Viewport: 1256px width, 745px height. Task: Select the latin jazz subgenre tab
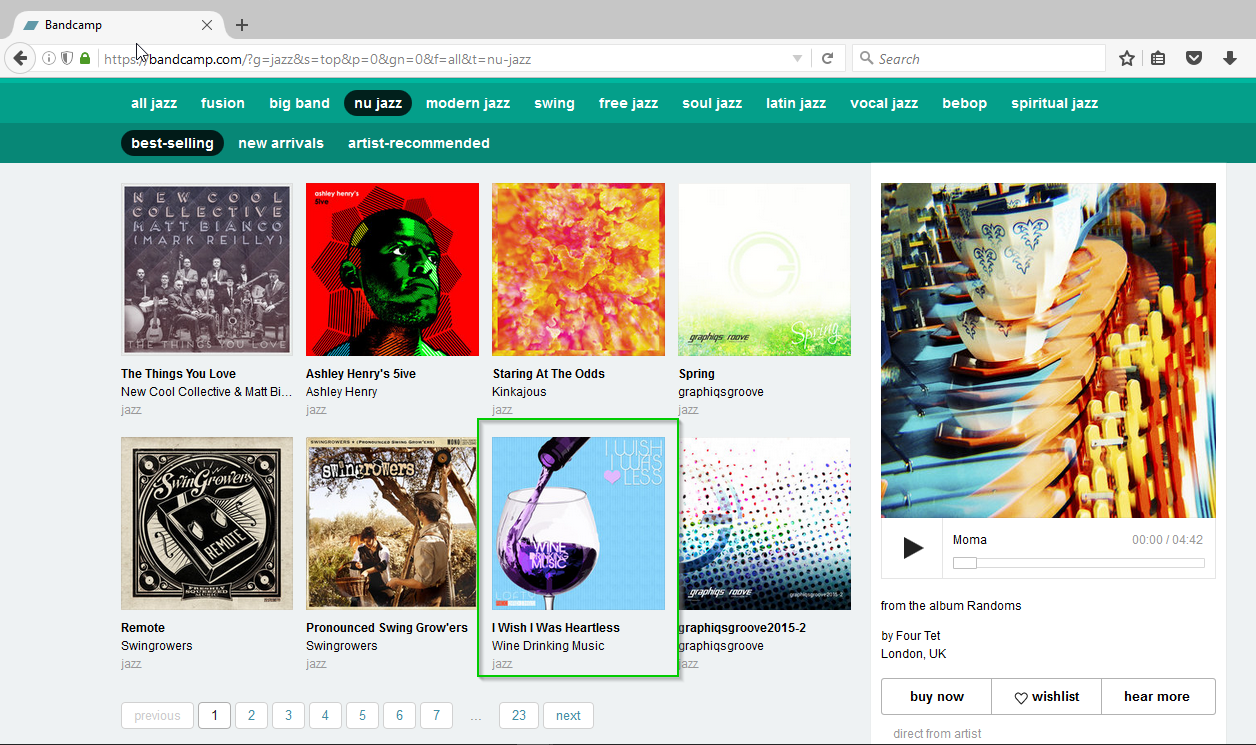coord(796,103)
